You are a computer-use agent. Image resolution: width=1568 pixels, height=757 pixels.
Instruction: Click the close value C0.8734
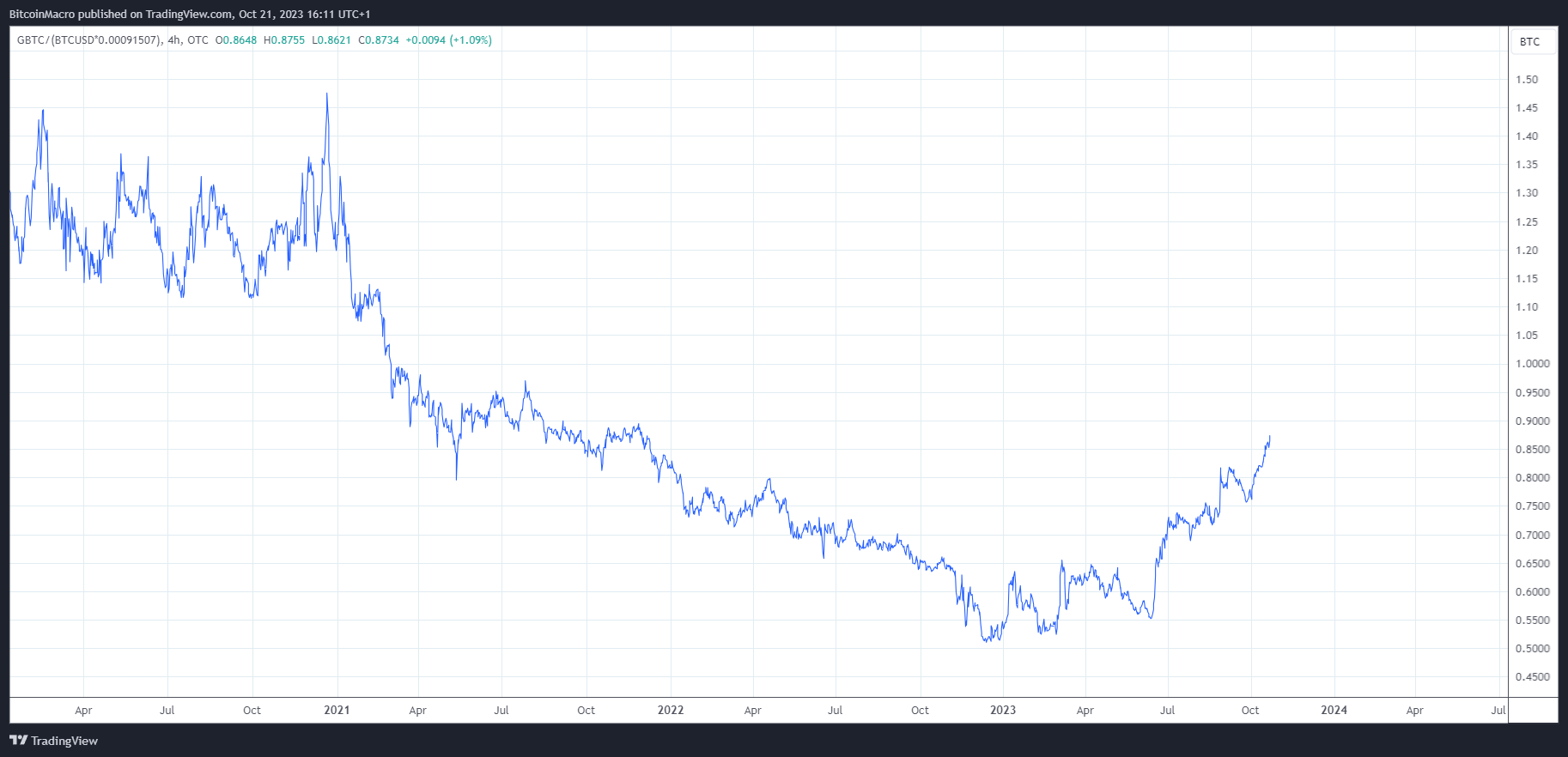(379, 40)
